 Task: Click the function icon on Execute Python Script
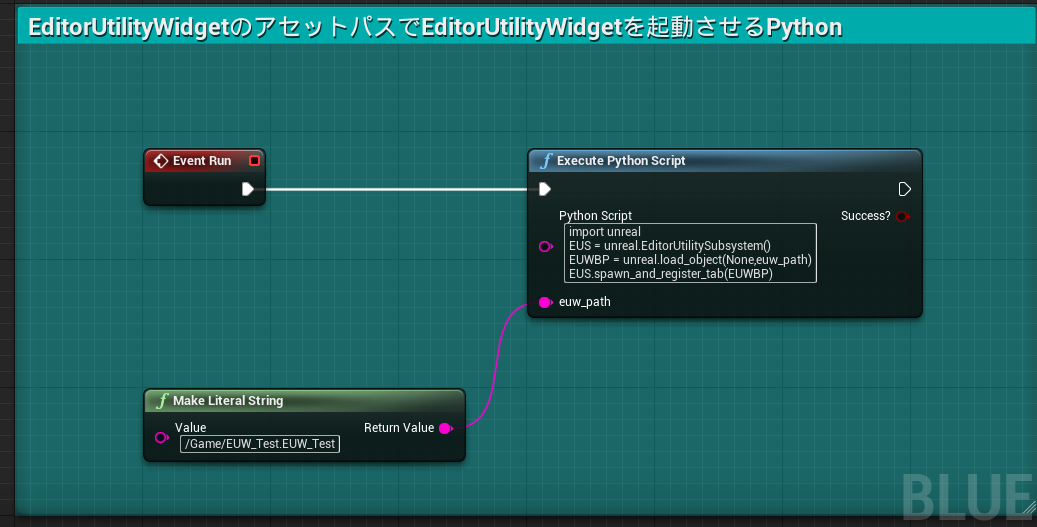point(546,161)
